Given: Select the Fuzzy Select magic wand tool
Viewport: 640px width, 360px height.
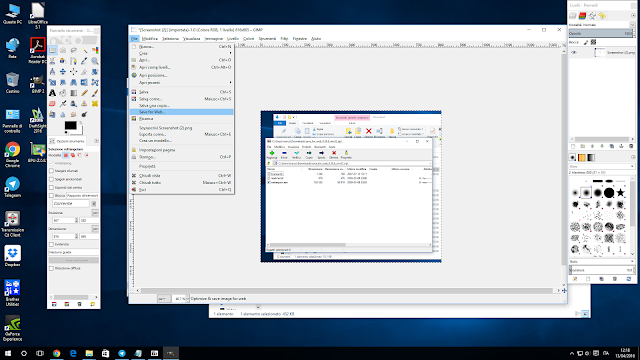Looking at the screenshot, I should click(x=84, y=50).
